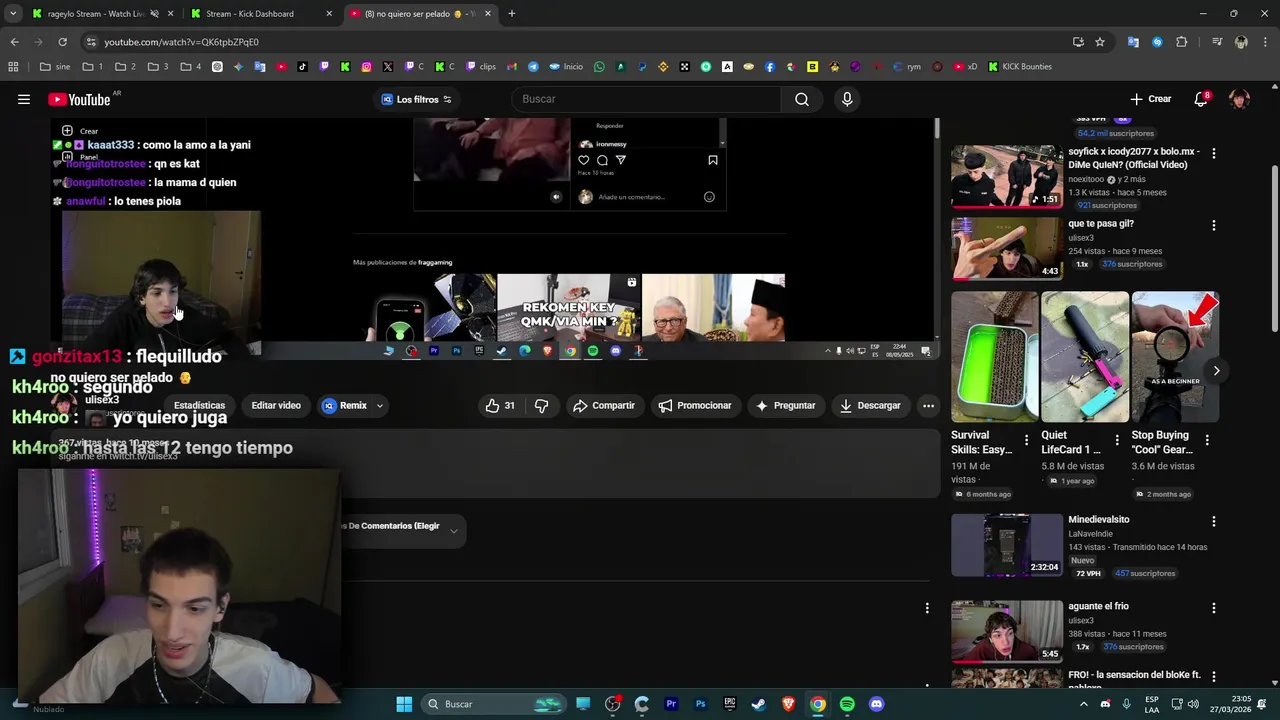Click the Descargar button
The image size is (1280, 720).
click(870, 405)
